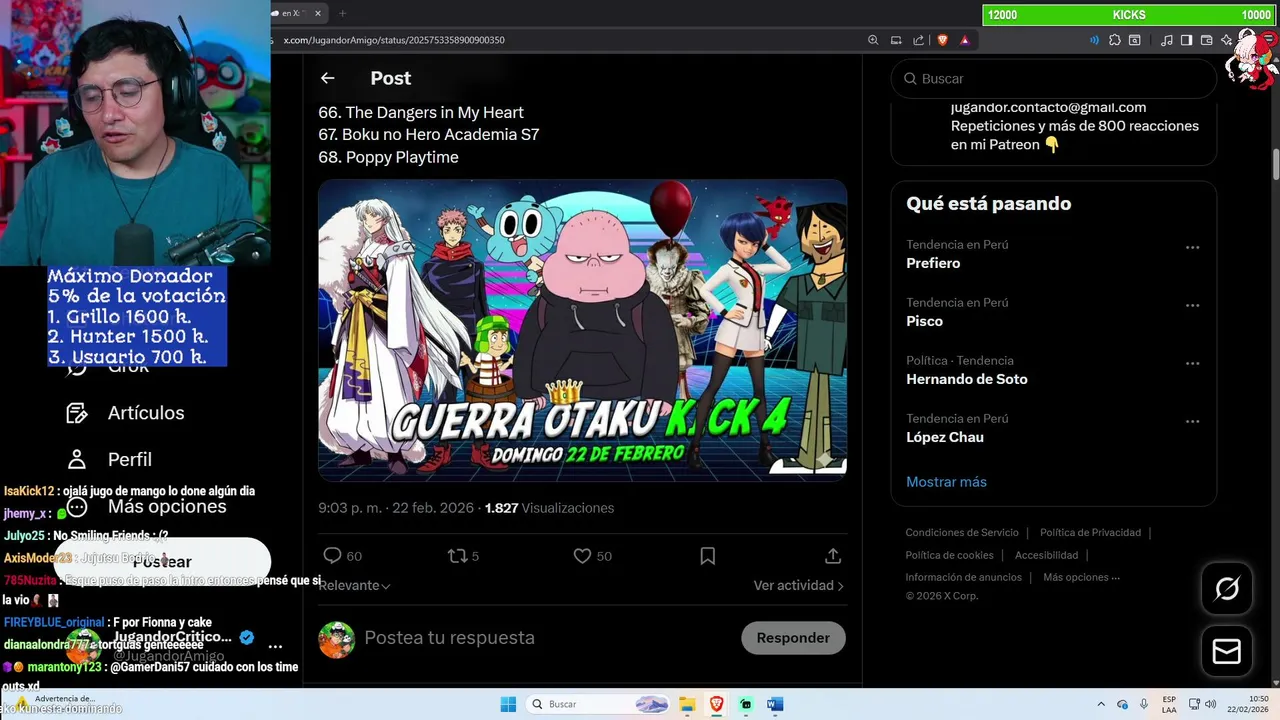Click the Brave Rewards triangle icon

(x=965, y=40)
